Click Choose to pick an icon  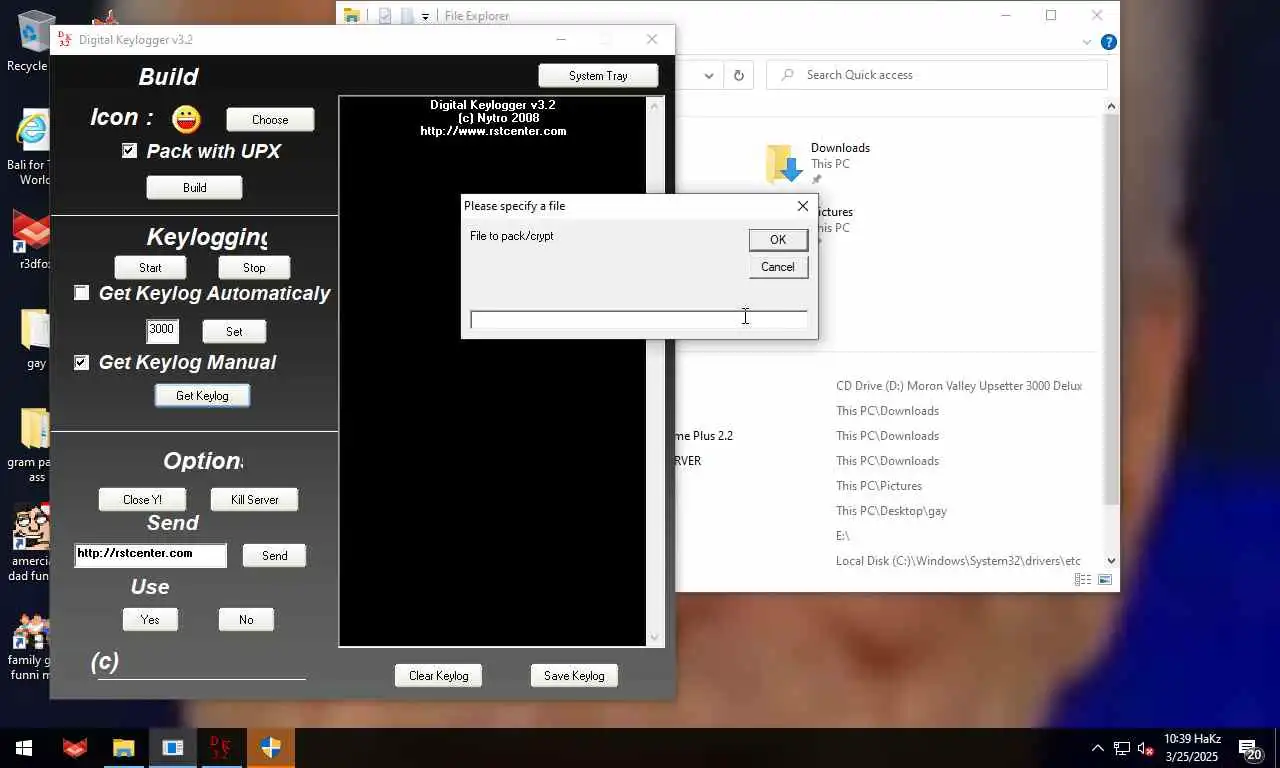pyautogui.click(x=270, y=119)
